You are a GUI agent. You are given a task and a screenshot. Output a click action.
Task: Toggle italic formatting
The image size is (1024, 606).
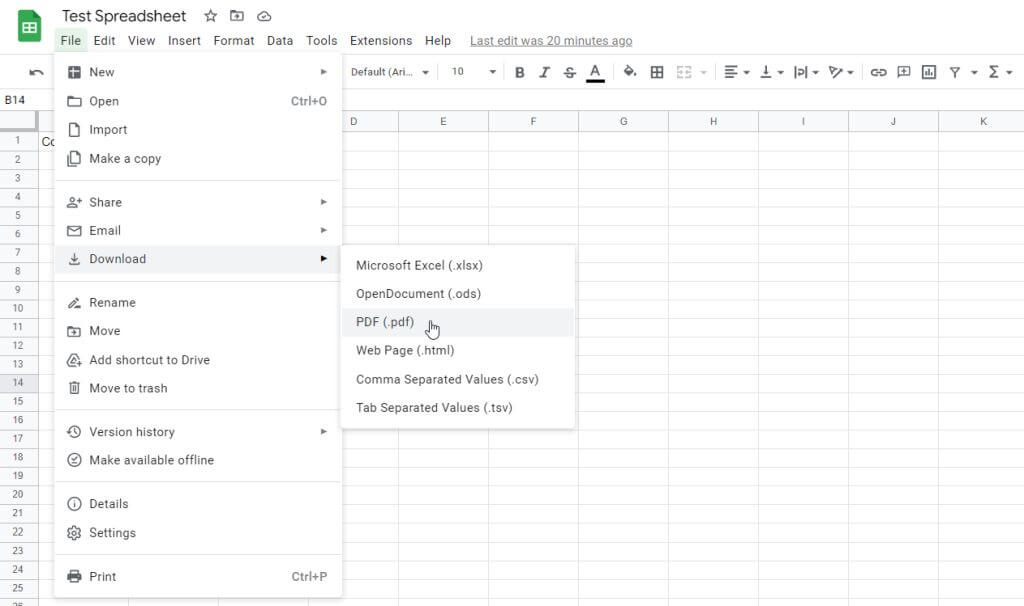pyautogui.click(x=544, y=72)
